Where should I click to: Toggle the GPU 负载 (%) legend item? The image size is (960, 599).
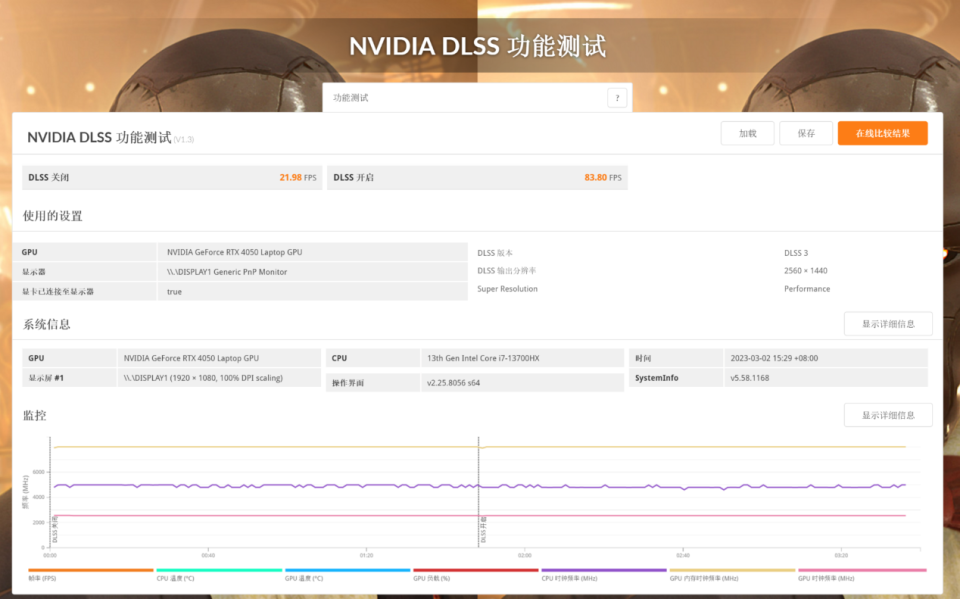tap(476, 575)
